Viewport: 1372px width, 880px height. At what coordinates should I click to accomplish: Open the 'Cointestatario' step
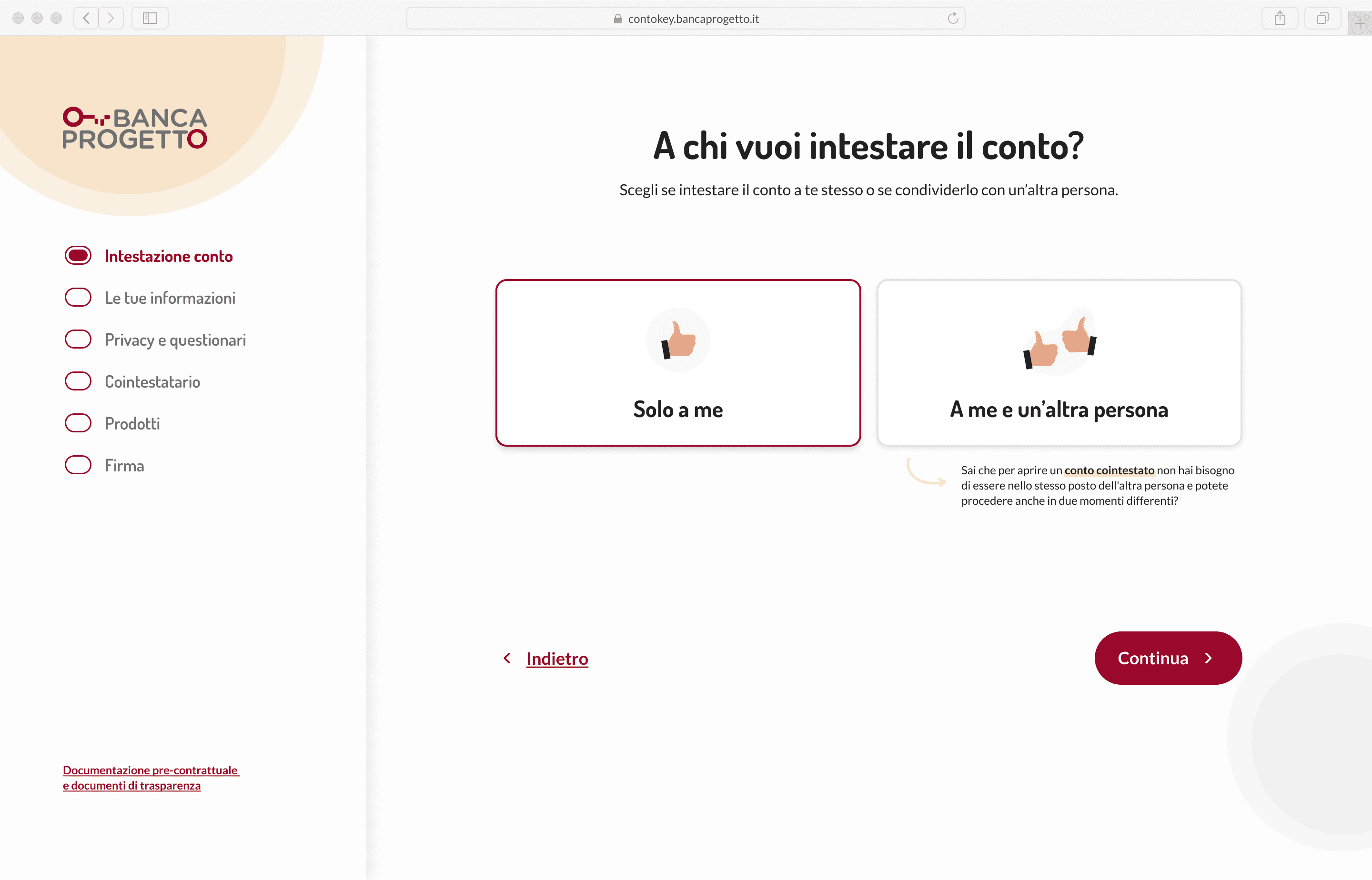coord(152,382)
